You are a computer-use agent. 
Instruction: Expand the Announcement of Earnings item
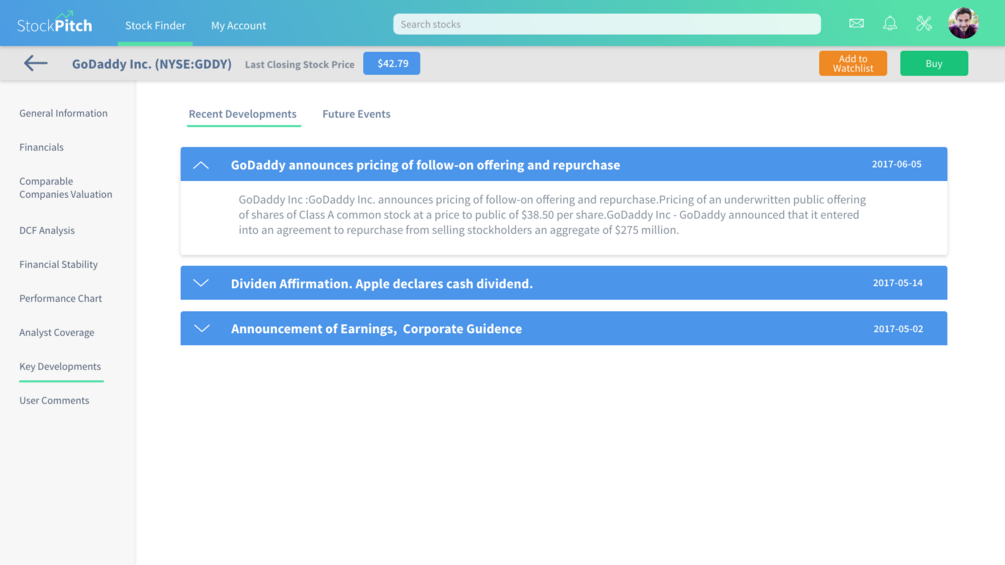pos(201,329)
